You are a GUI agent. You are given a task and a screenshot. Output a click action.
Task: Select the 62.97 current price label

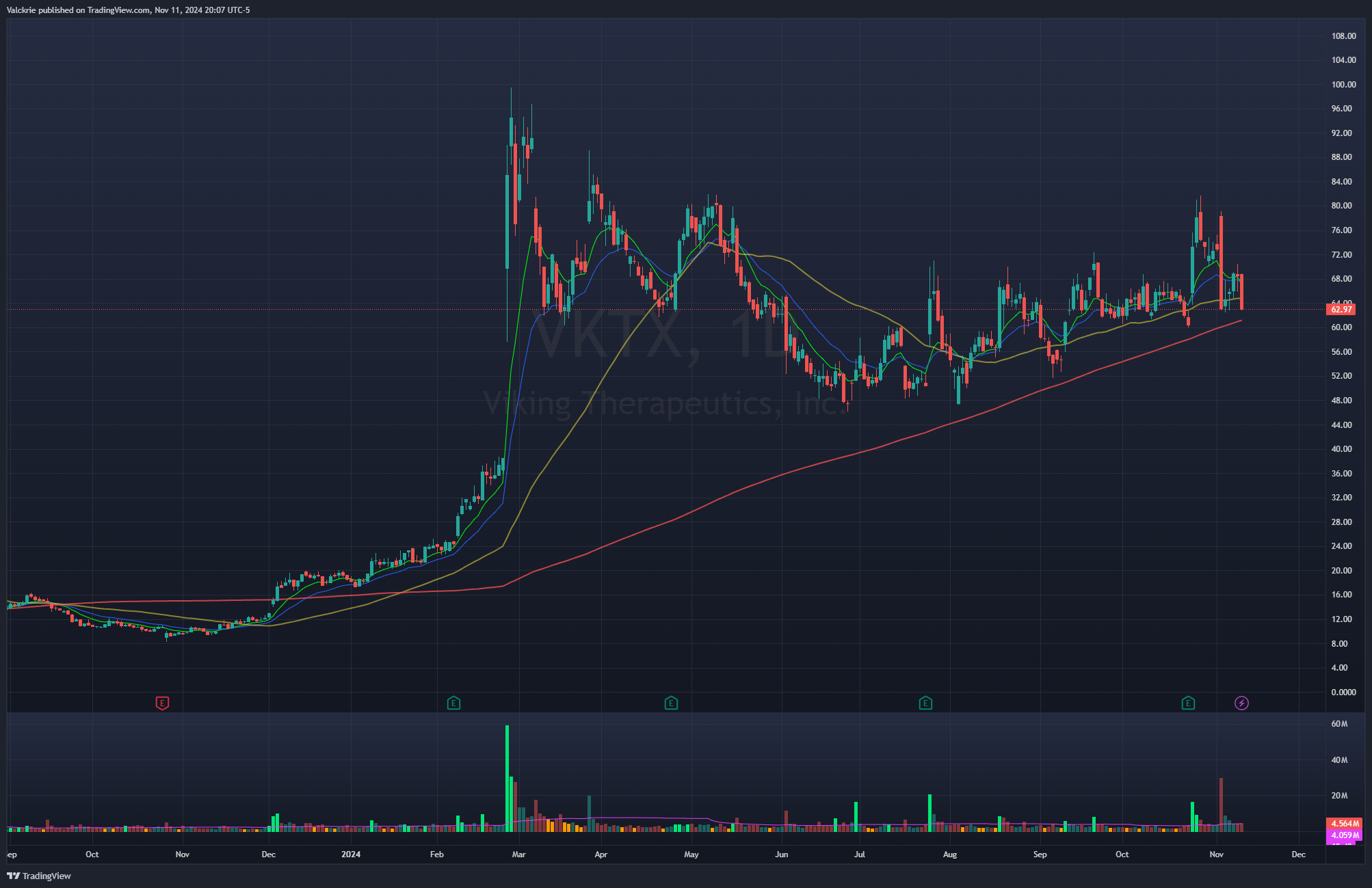coord(1341,310)
